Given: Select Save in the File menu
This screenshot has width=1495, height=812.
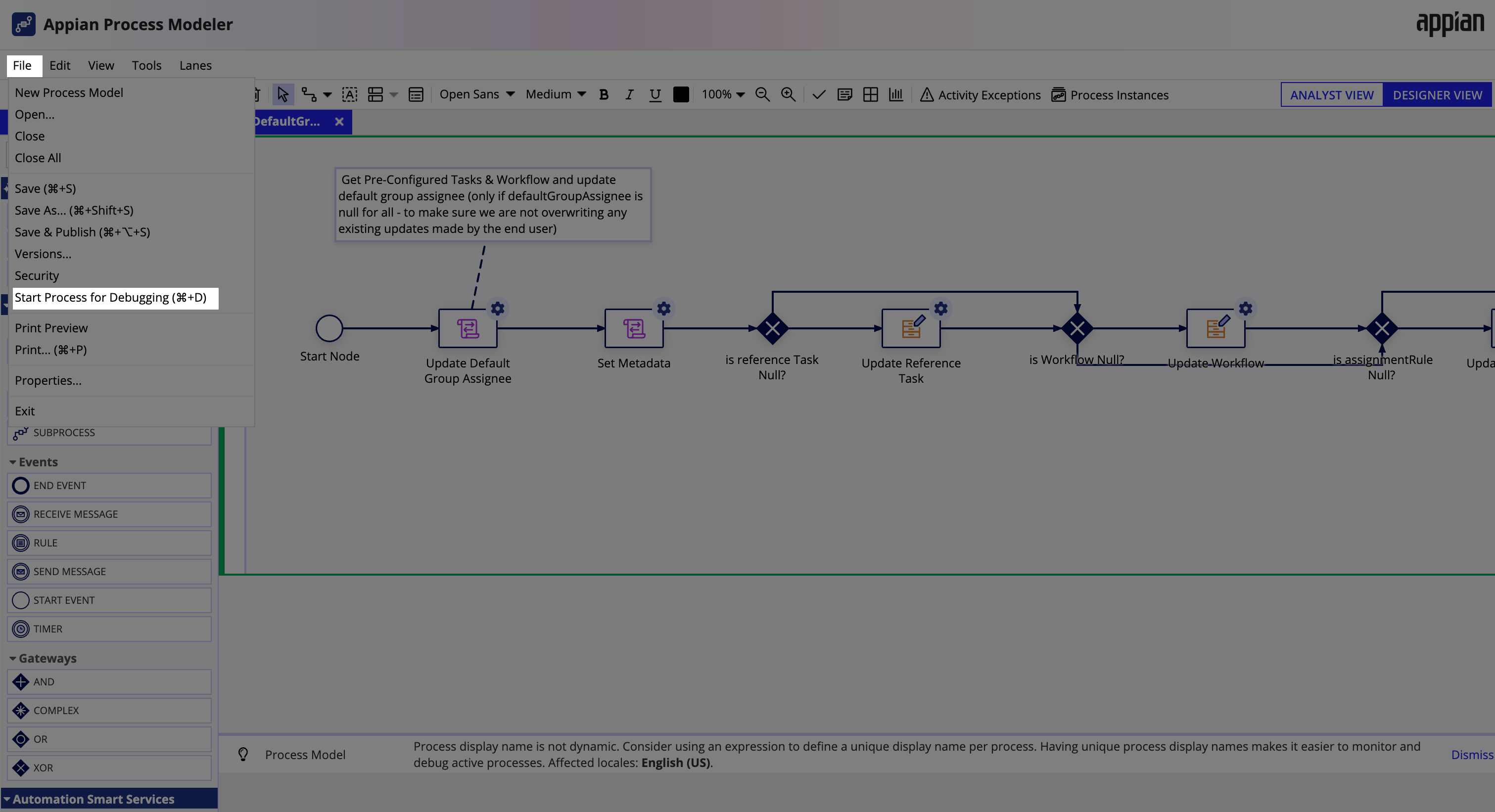Looking at the screenshot, I should [x=132, y=188].
